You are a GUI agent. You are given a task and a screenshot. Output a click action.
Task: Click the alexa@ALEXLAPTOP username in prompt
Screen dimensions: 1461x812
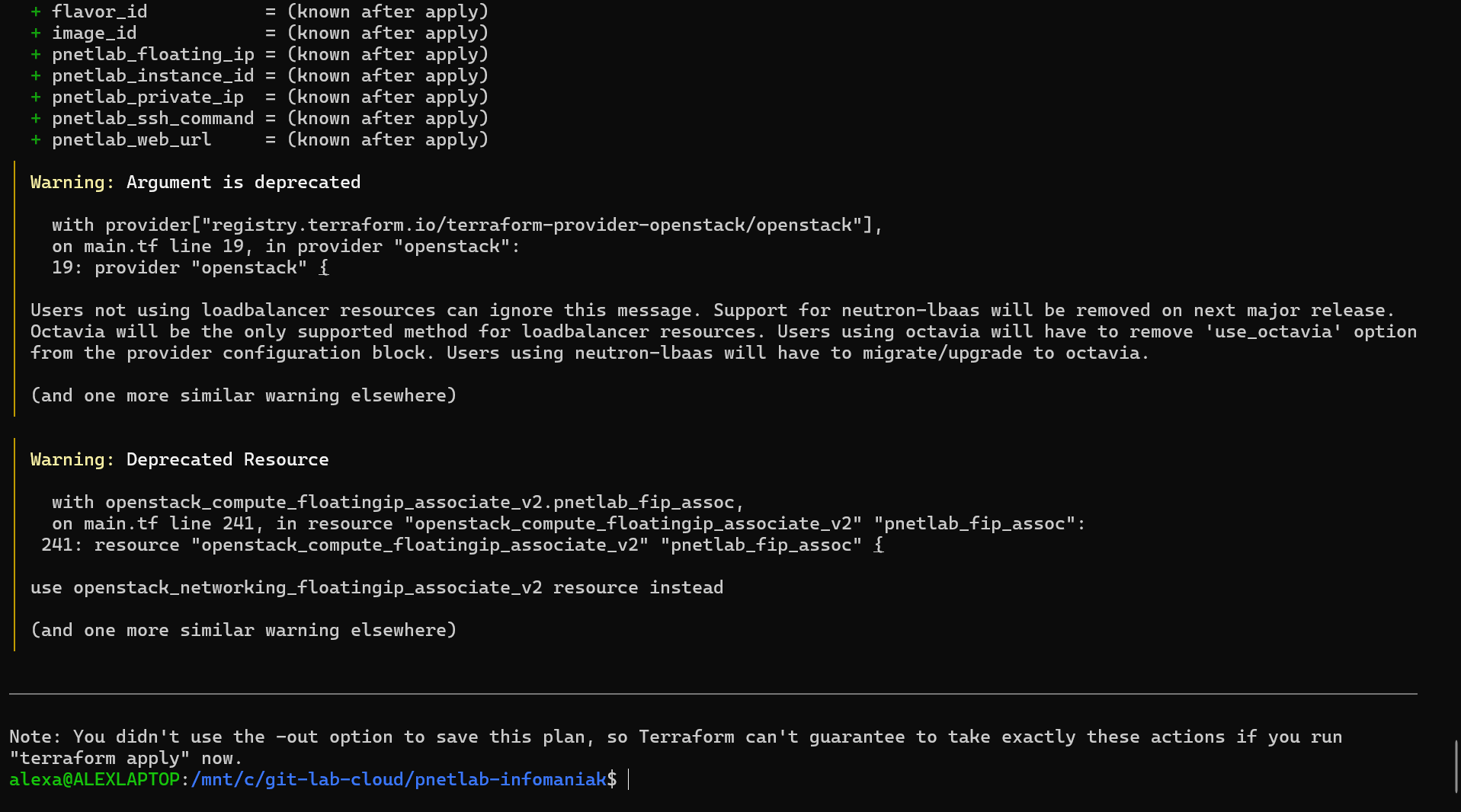[x=95, y=779]
